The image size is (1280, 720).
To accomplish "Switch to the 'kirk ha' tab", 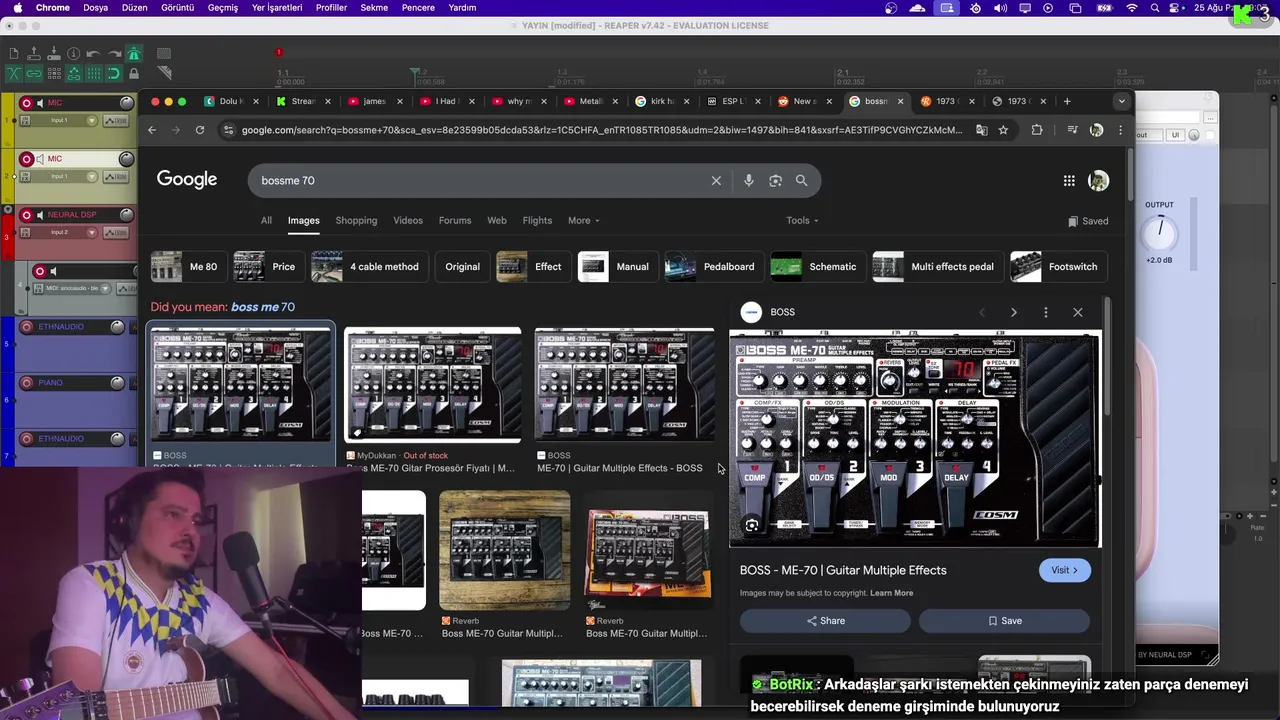I will click(x=664, y=101).
